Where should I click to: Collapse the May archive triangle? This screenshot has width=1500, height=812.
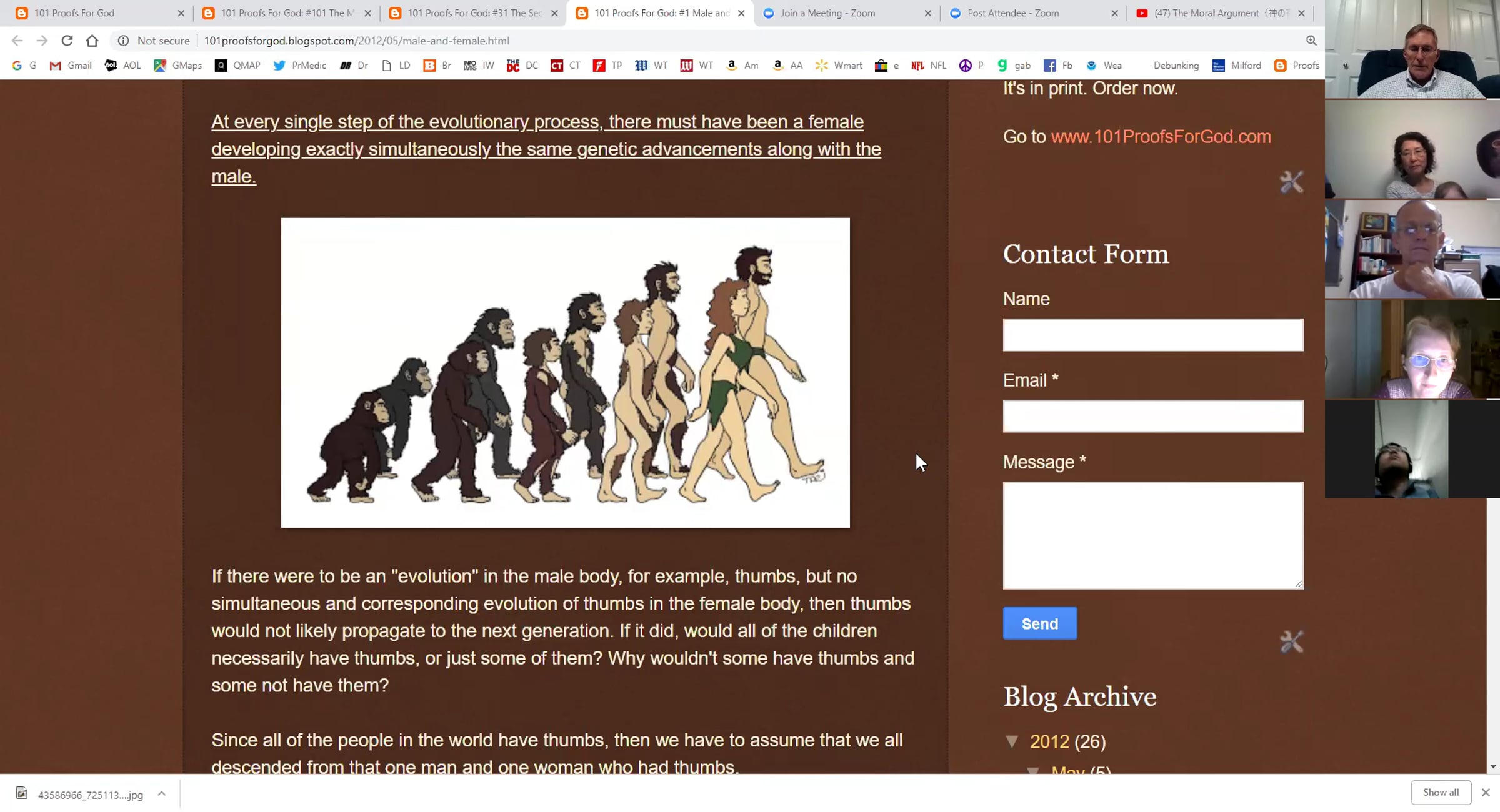click(1033, 771)
